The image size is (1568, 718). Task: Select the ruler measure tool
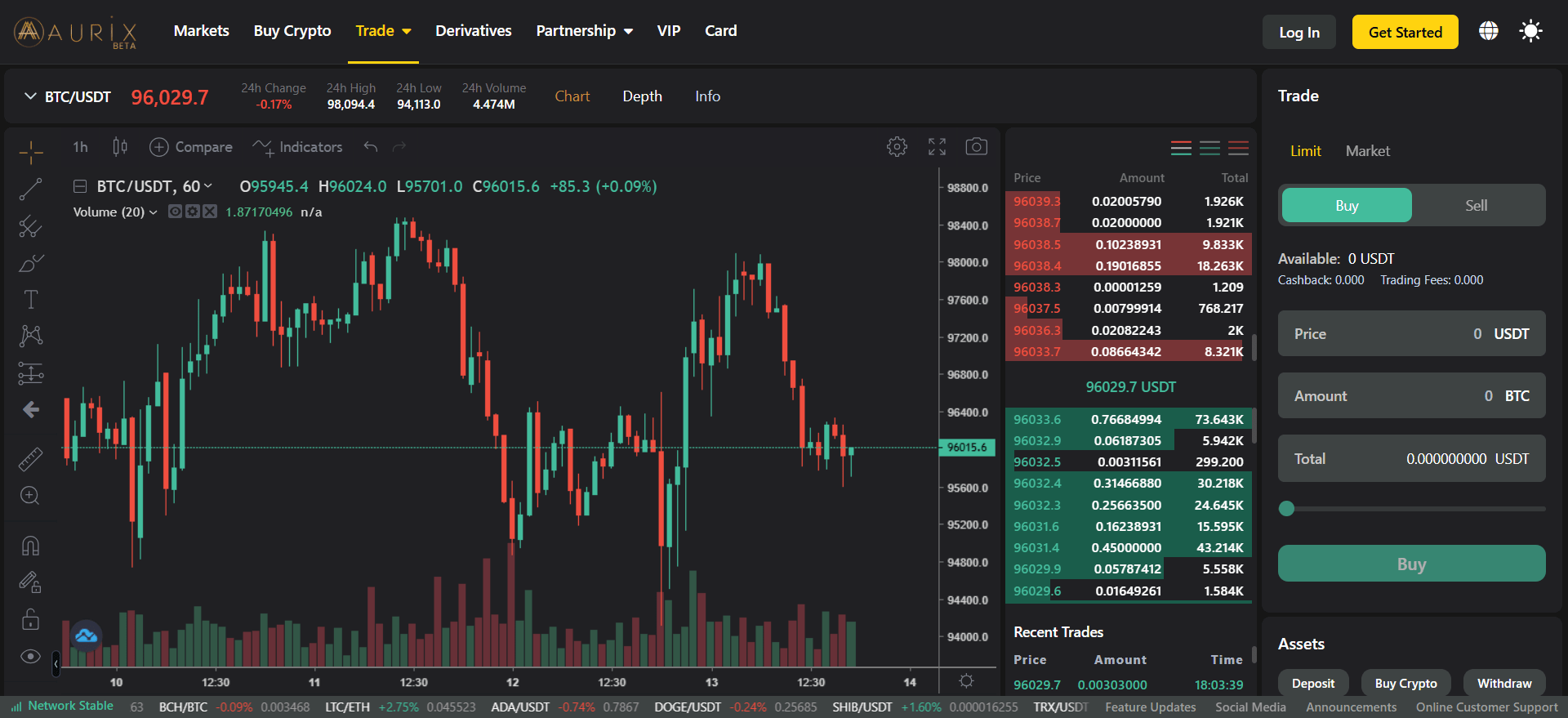click(31, 459)
